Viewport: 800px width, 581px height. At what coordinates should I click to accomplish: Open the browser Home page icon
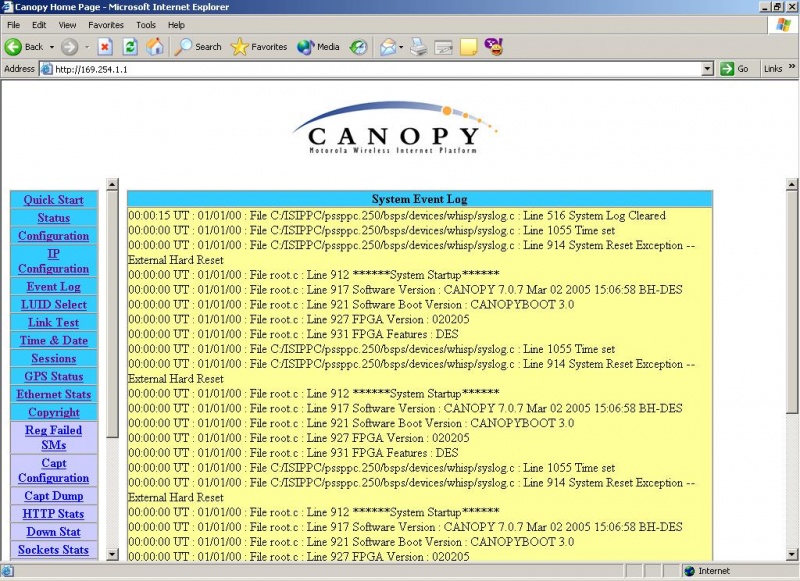[x=155, y=46]
